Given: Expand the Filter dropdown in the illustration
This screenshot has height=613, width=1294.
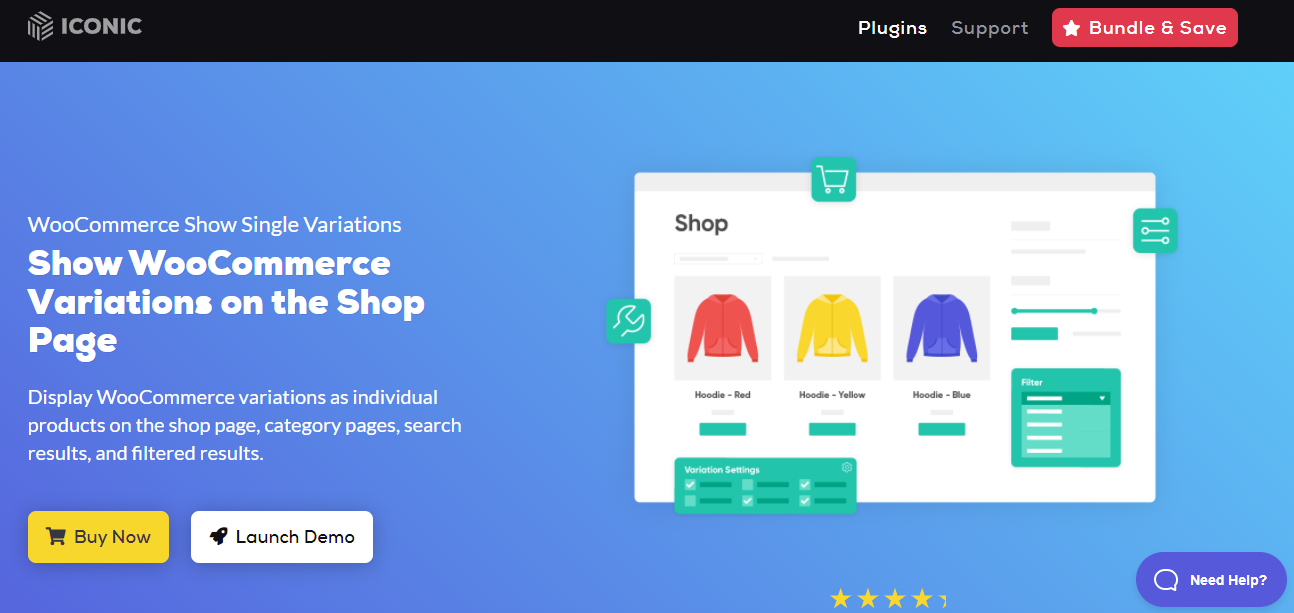Looking at the screenshot, I should 1066,398.
